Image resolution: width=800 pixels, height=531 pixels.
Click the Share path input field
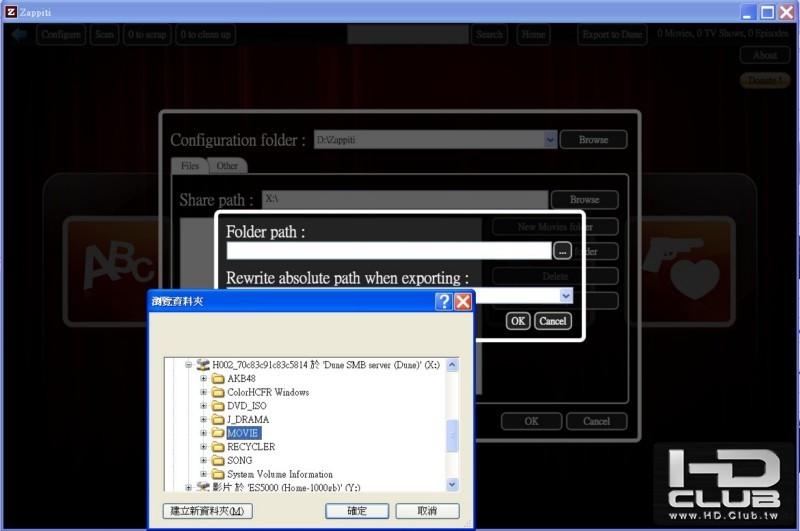pos(406,199)
